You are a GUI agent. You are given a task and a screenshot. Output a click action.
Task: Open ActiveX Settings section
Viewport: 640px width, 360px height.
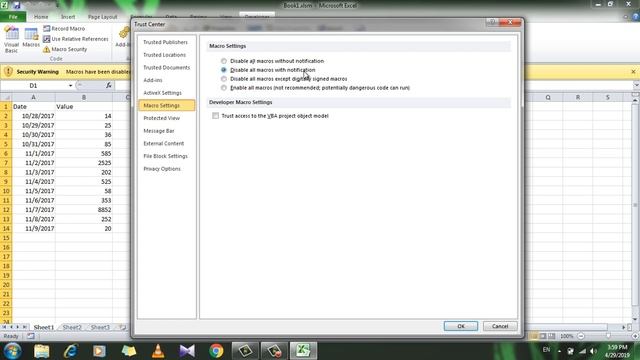pos(162,93)
